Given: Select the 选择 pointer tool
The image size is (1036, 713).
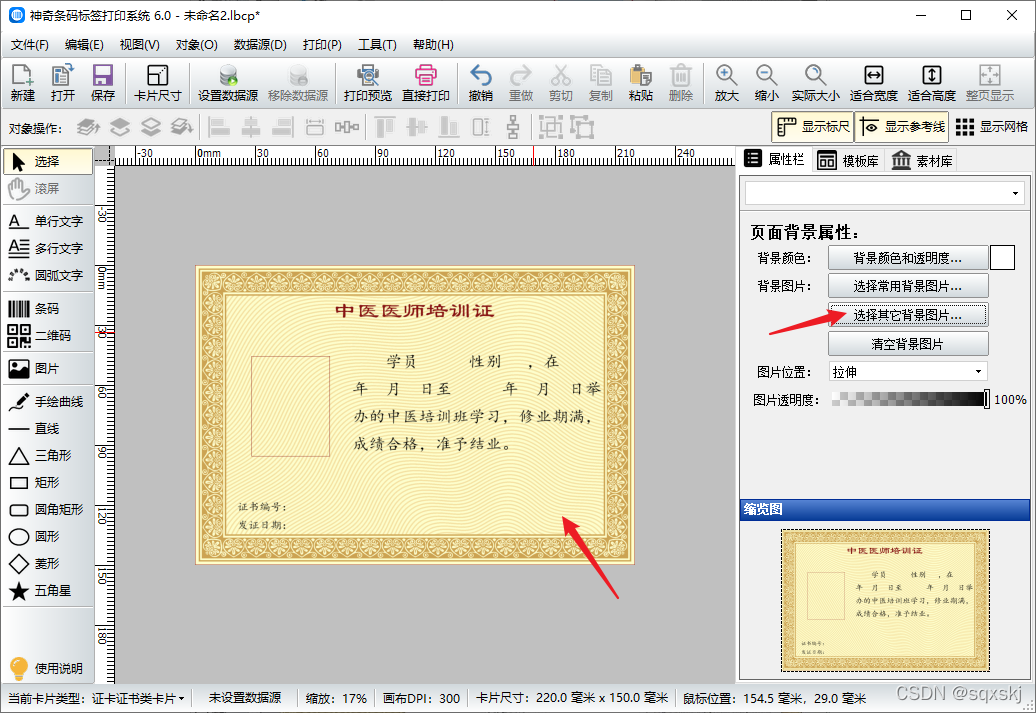Looking at the screenshot, I should (48, 161).
